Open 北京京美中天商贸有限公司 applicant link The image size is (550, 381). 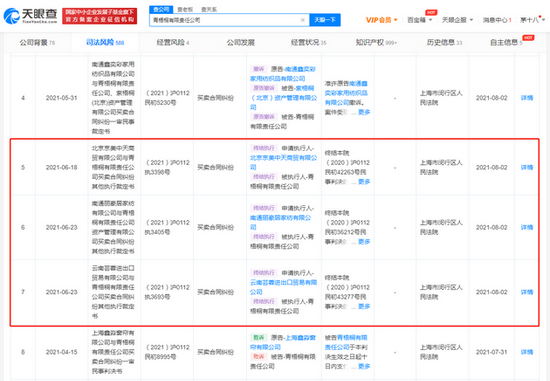[x=283, y=162]
